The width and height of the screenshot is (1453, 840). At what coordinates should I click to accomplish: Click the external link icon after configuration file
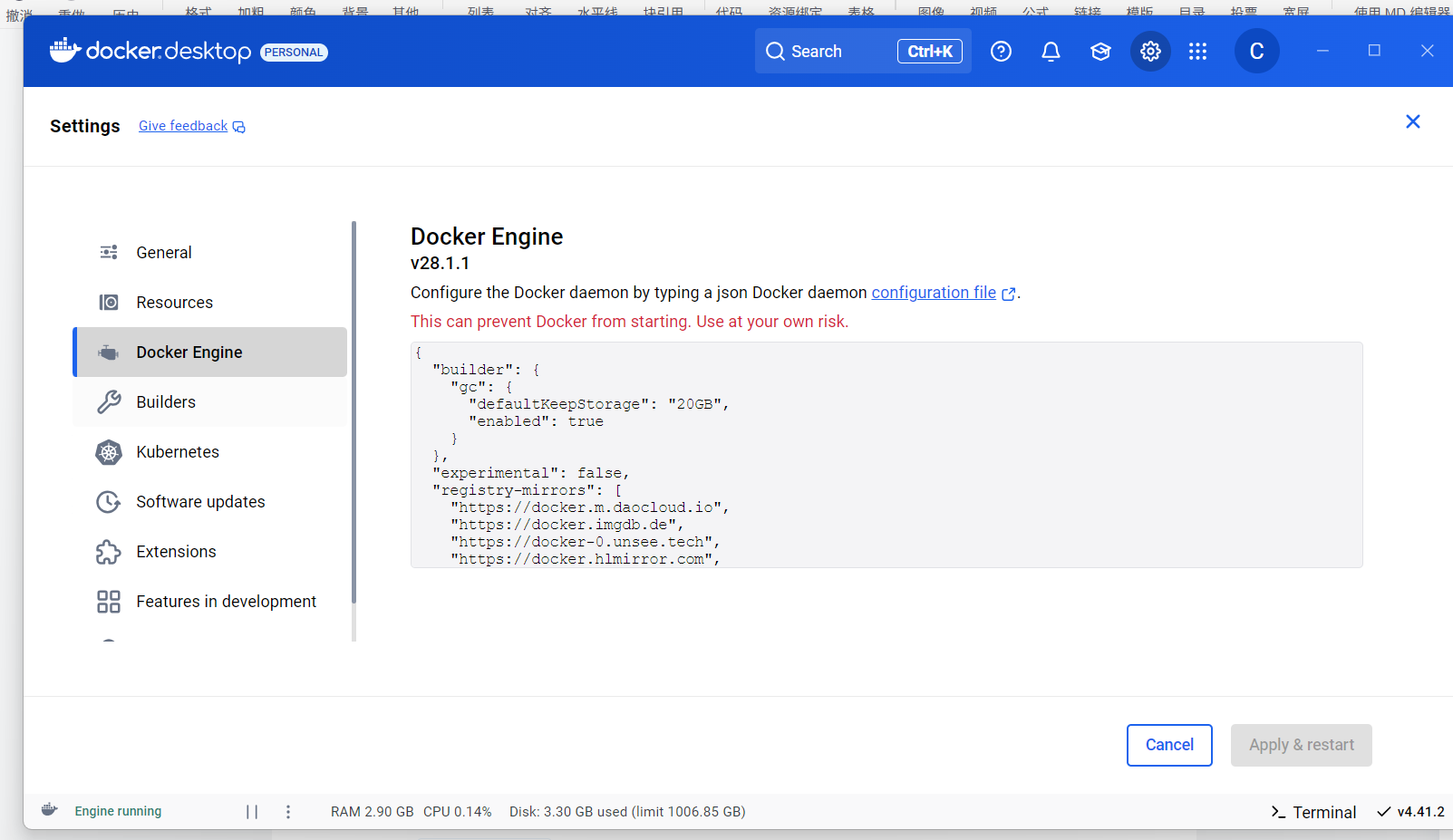[1008, 294]
